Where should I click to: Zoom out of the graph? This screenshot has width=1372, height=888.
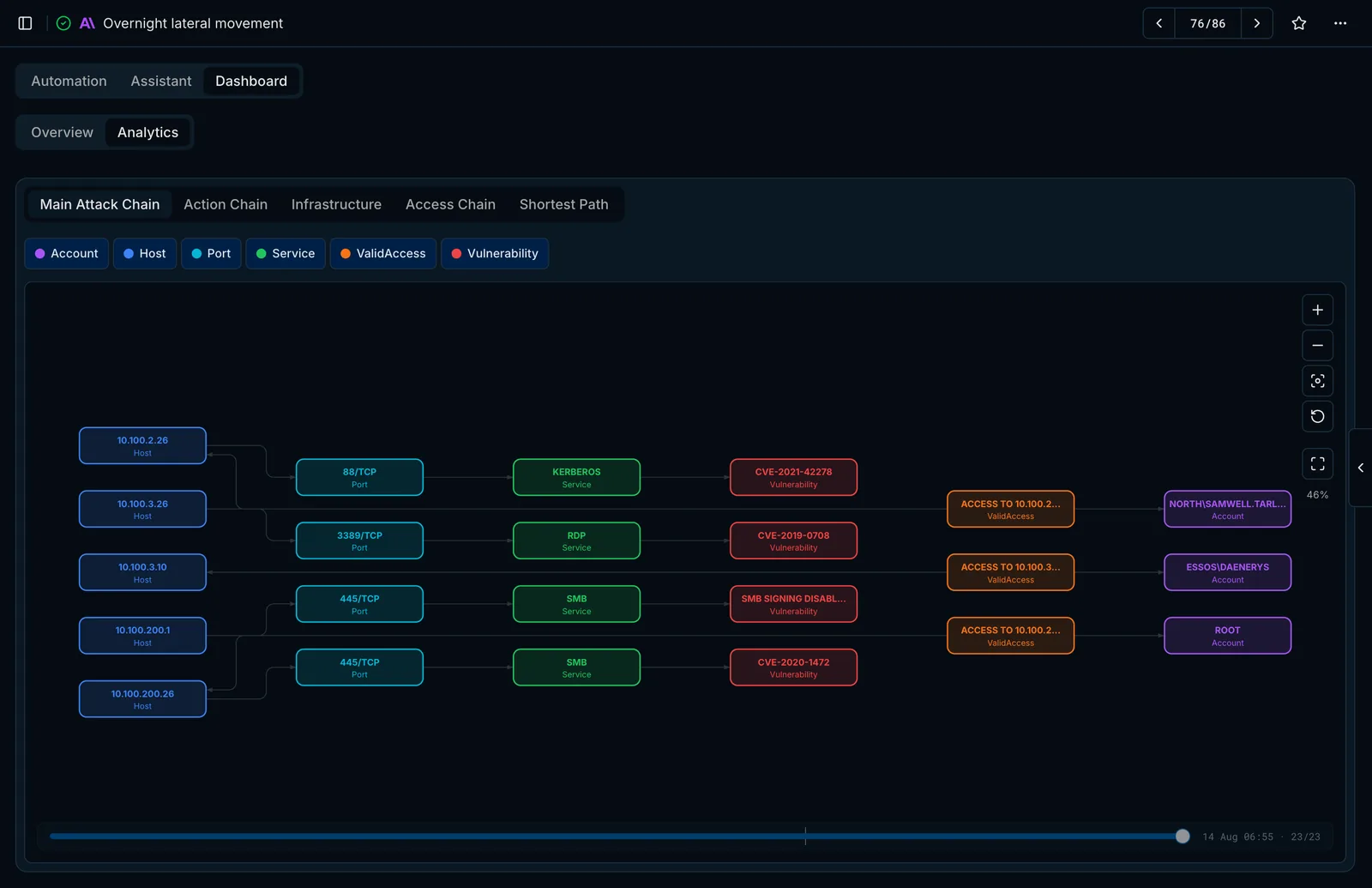pos(1318,346)
